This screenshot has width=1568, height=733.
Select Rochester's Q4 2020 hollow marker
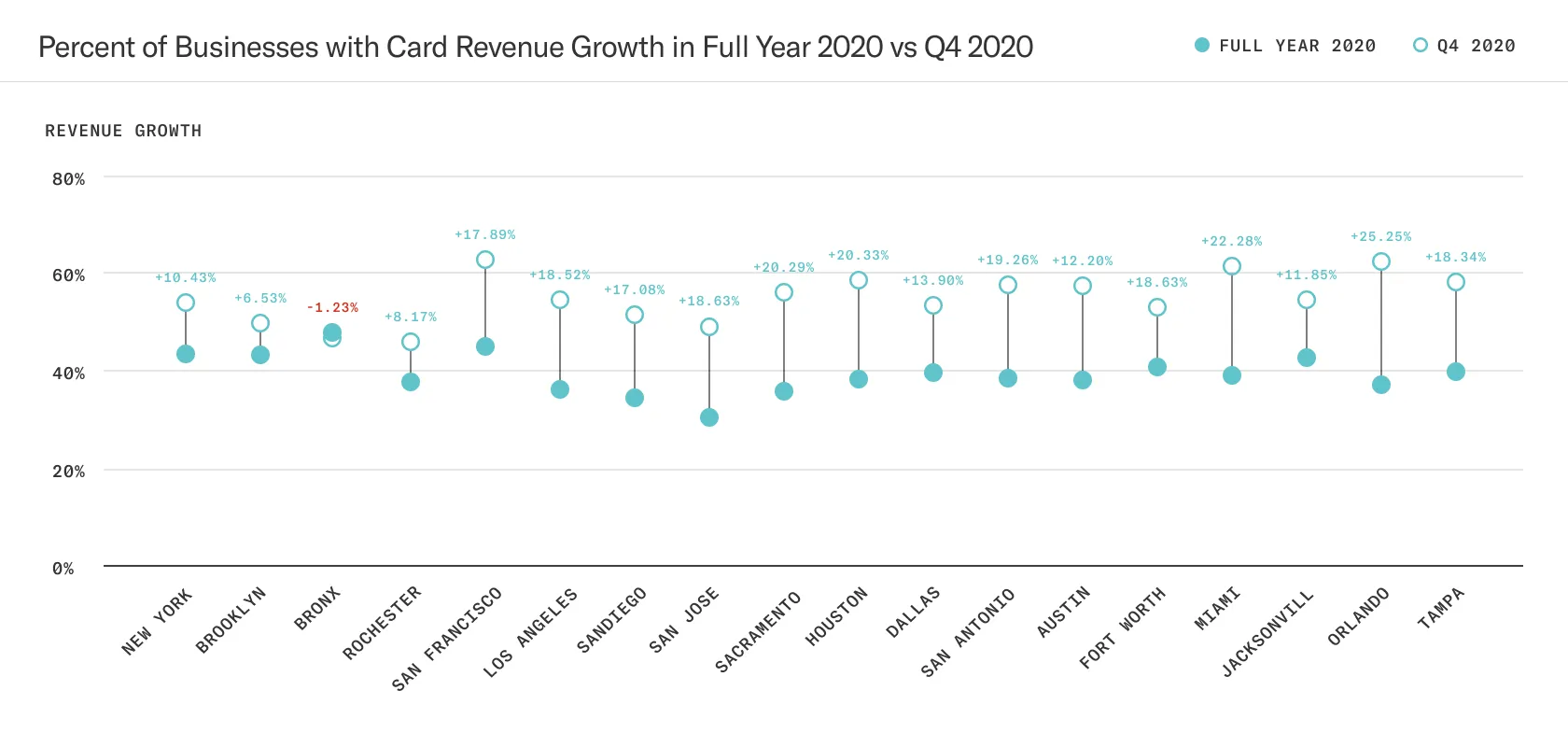point(411,342)
